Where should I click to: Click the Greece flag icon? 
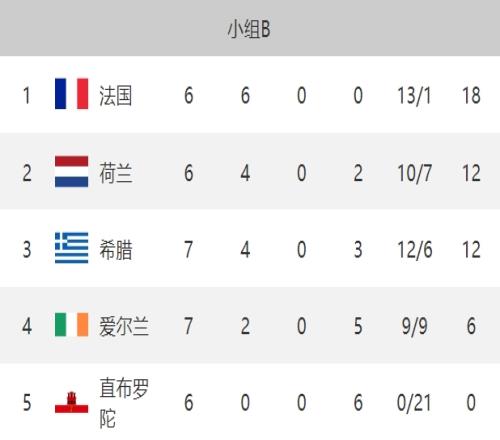pyautogui.click(x=72, y=248)
